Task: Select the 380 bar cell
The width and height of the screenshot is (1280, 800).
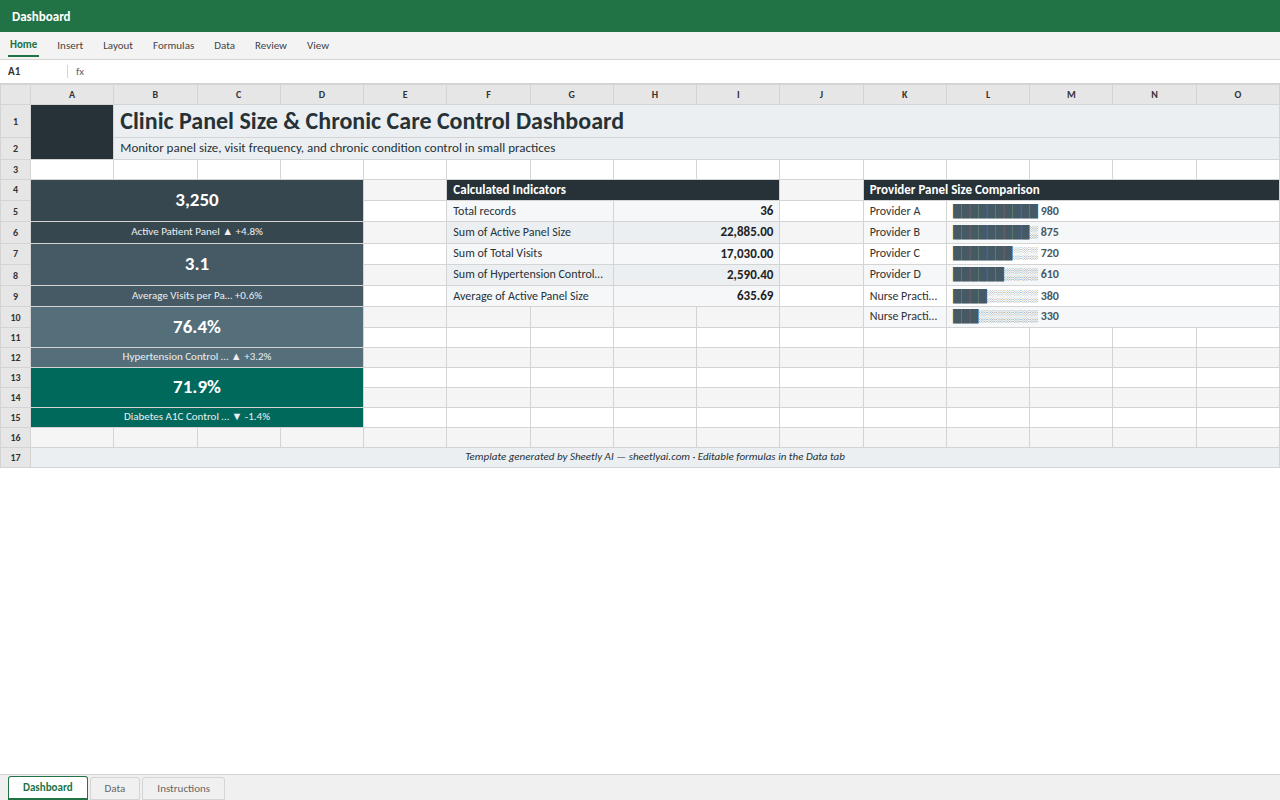Action: coord(1113,296)
